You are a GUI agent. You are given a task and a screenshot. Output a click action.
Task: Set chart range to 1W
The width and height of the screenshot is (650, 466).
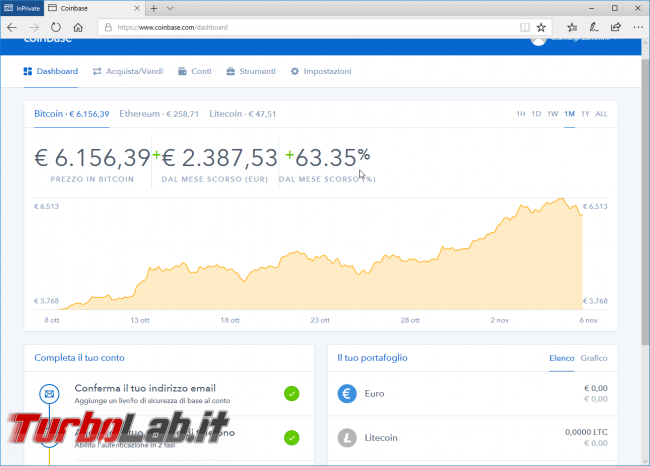point(553,114)
